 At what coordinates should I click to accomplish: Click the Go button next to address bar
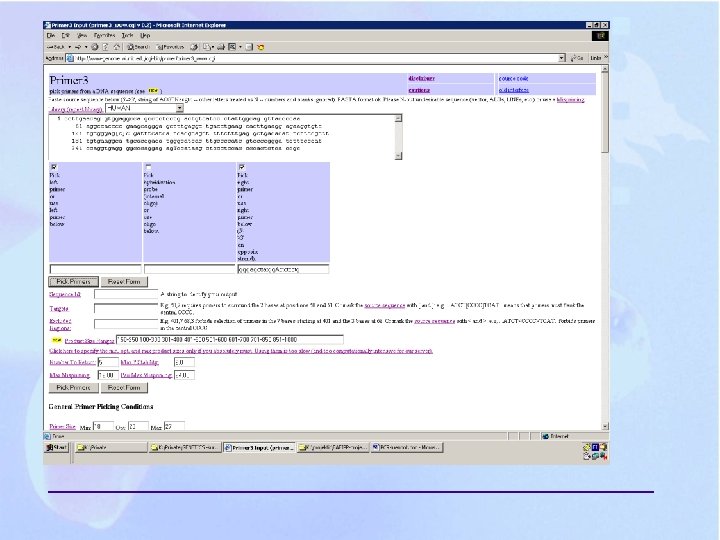[x=577, y=58]
